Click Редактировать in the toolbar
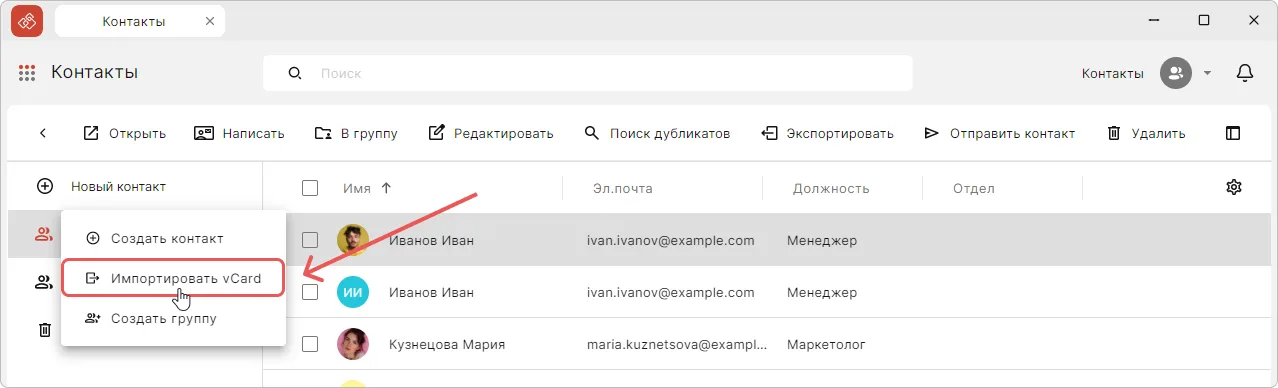This screenshot has width=1278, height=388. coord(490,133)
